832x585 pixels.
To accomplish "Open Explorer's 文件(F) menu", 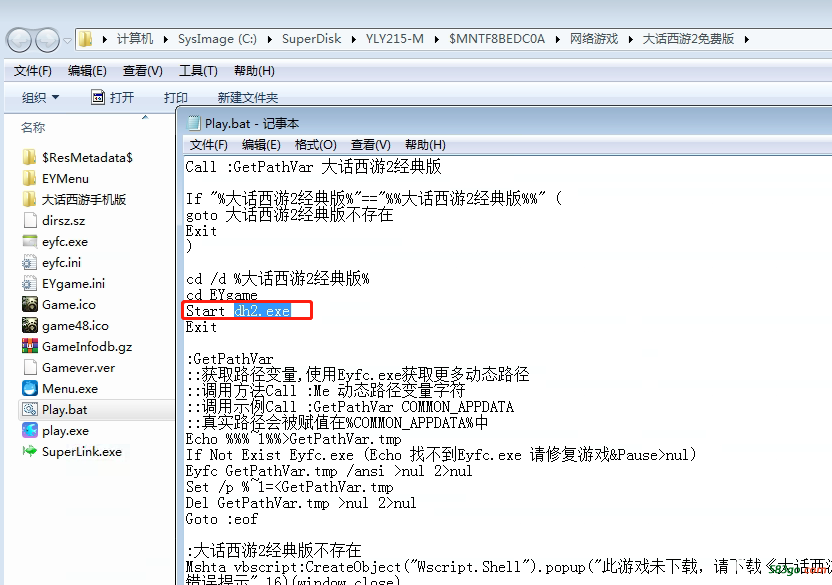I will [x=32, y=71].
